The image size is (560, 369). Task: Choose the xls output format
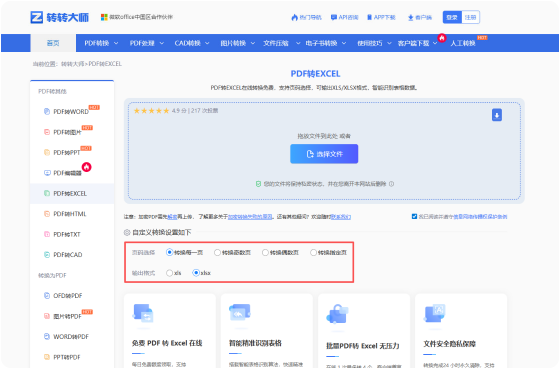click(x=170, y=273)
